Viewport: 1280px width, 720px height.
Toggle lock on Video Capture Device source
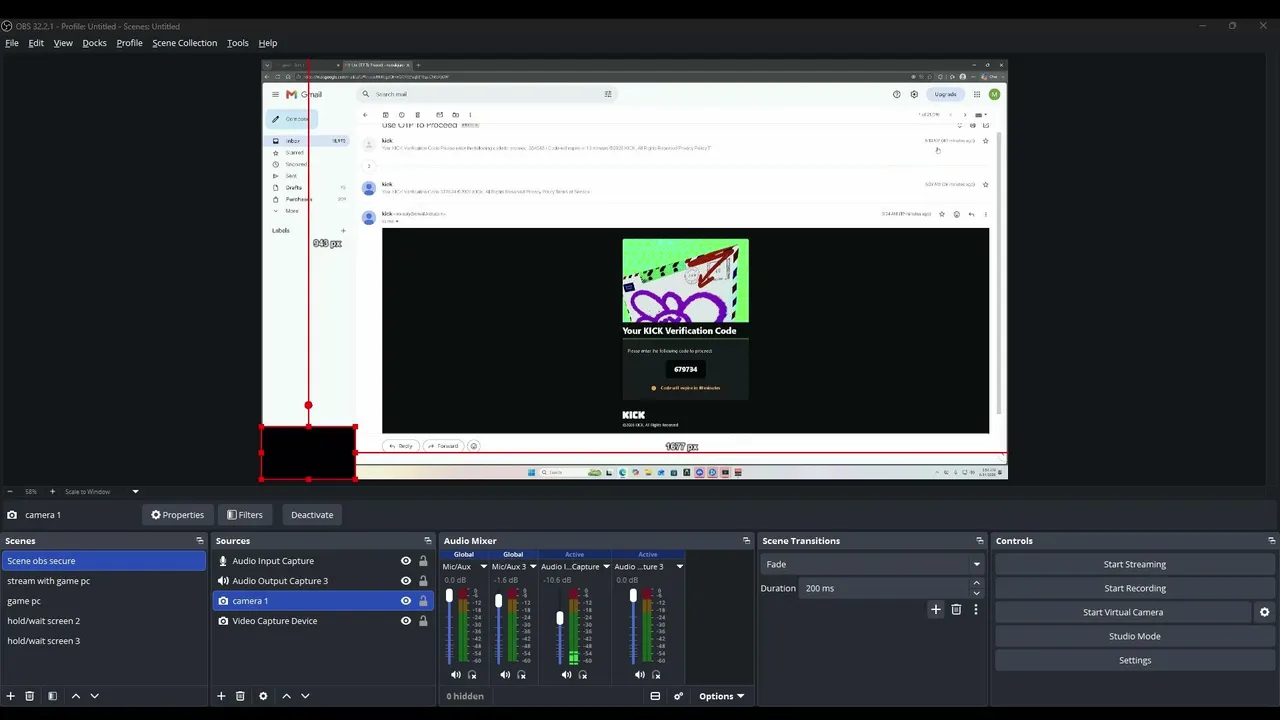pyautogui.click(x=423, y=621)
